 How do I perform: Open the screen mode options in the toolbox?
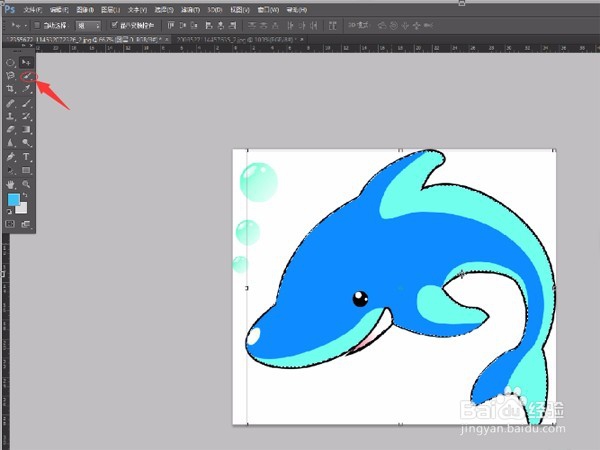tap(27, 224)
